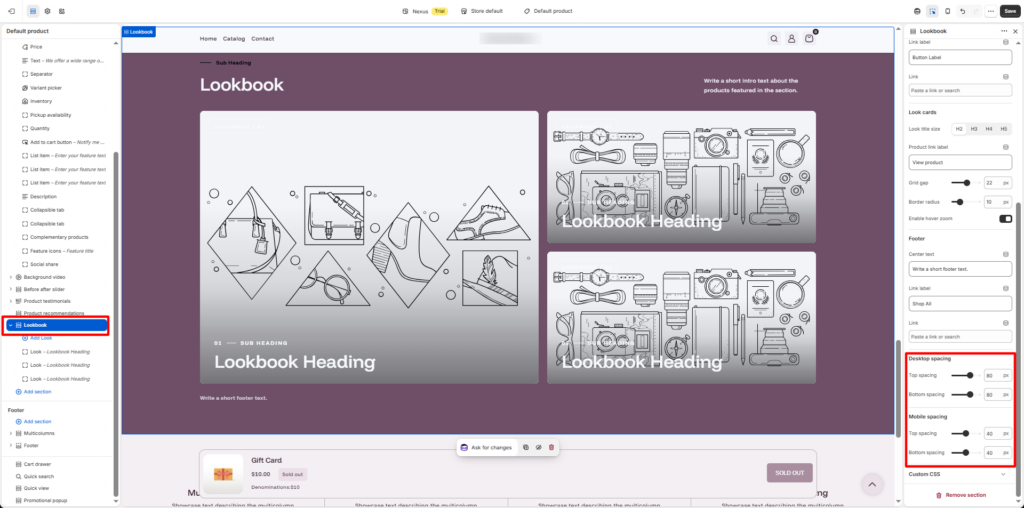This screenshot has height=508, width=1024.
Task: Expand the Product testimonials section
Action: click(x=10, y=301)
